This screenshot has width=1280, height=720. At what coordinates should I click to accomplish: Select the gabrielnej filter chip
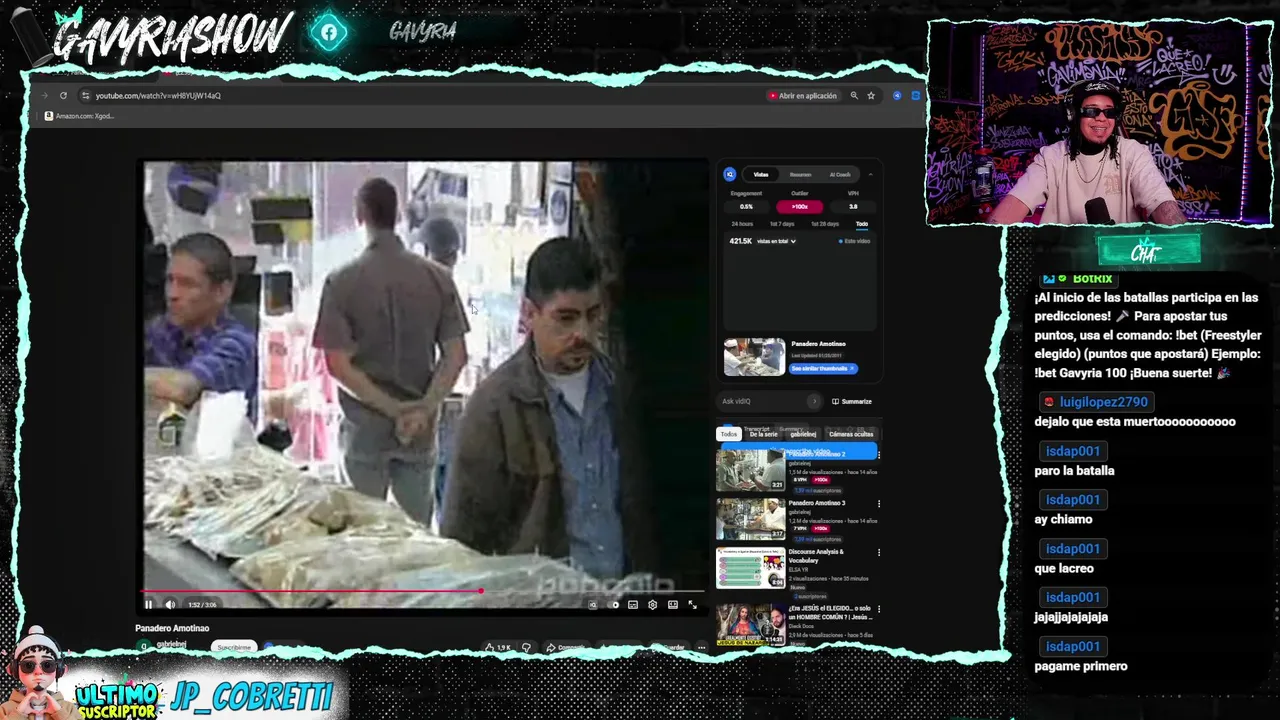[x=803, y=434]
